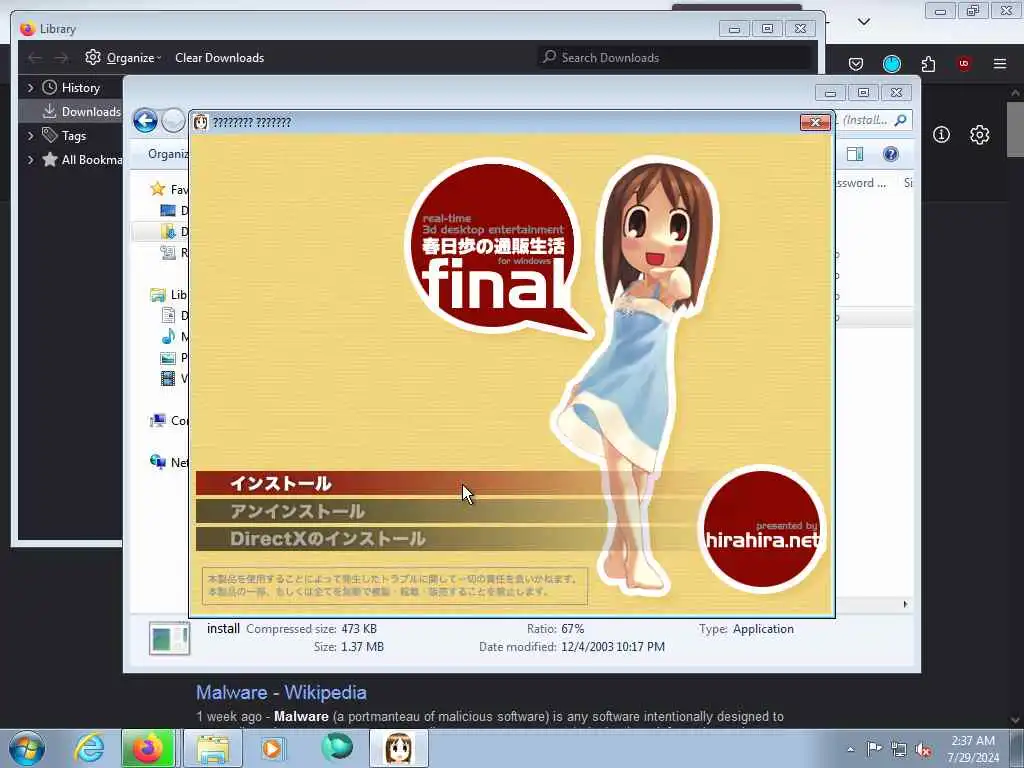Show hidden tray icons arrow
Viewport: 1024px width, 768px height.
850,749
